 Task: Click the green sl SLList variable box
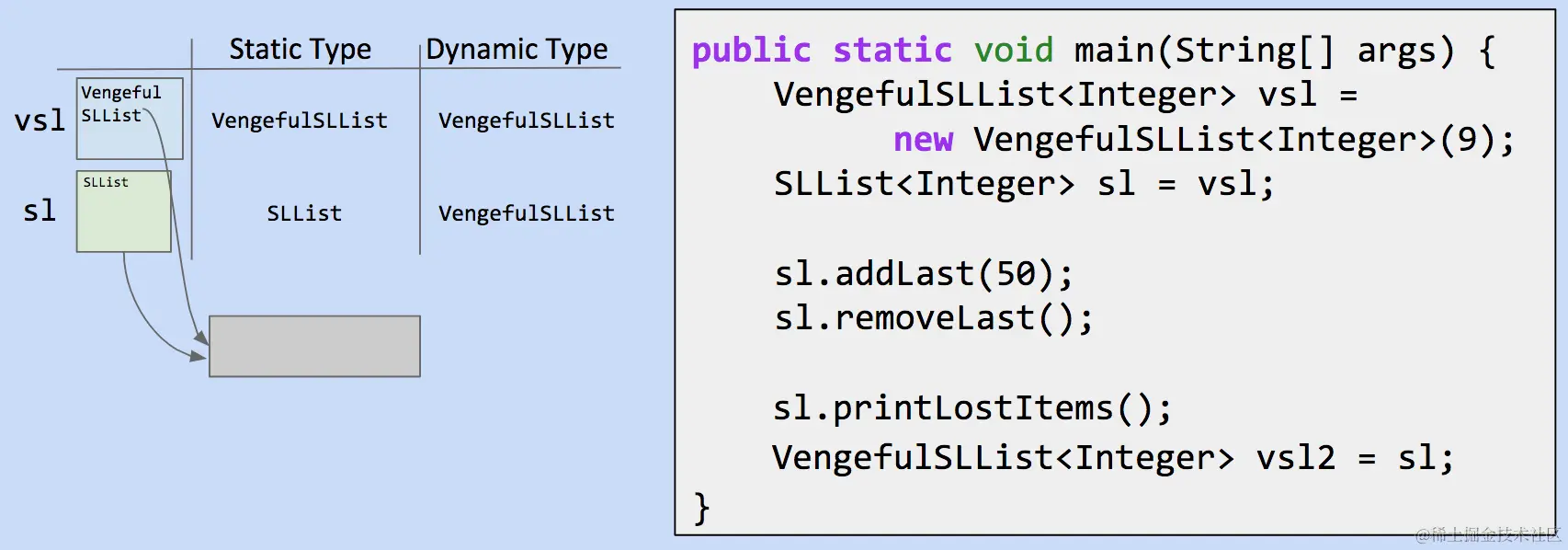[124, 212]
